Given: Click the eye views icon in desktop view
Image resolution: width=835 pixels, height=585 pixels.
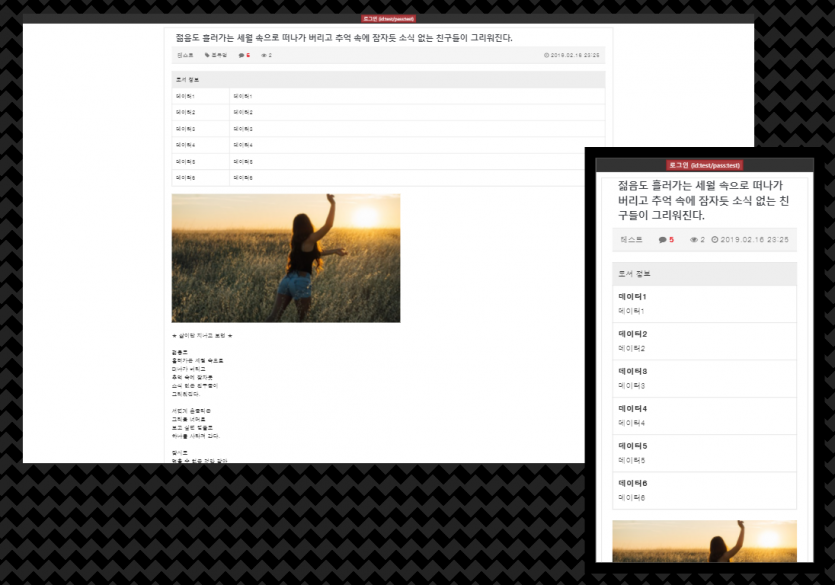Looking at the screenshot, I should pos(263,55).
